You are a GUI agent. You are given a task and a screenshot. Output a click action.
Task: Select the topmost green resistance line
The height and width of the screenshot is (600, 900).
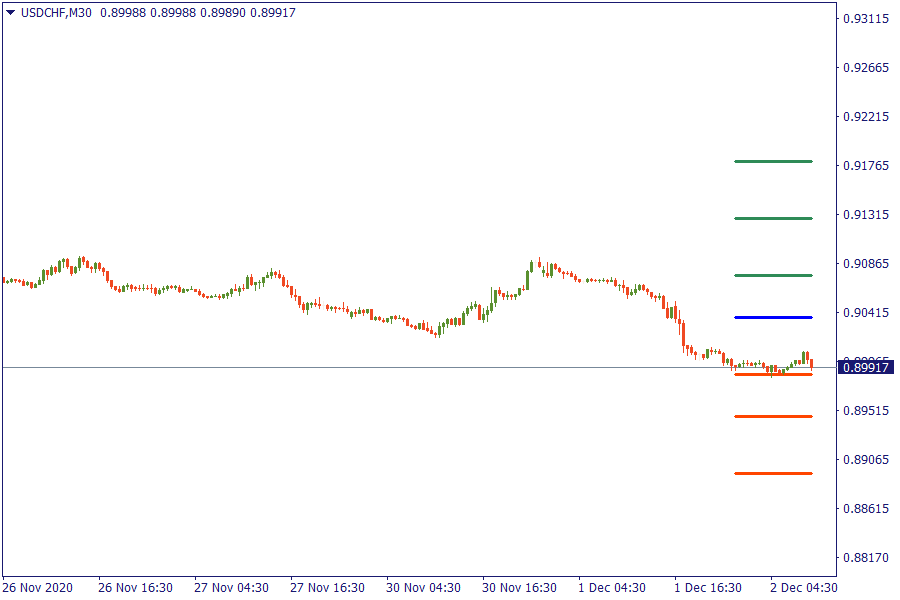[772, 161]
